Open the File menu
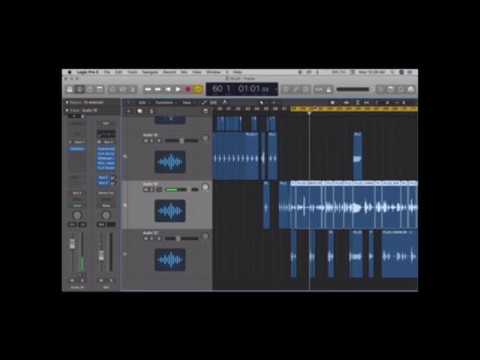Viewport: 480px width, 360px height. (x=107, y=72)
